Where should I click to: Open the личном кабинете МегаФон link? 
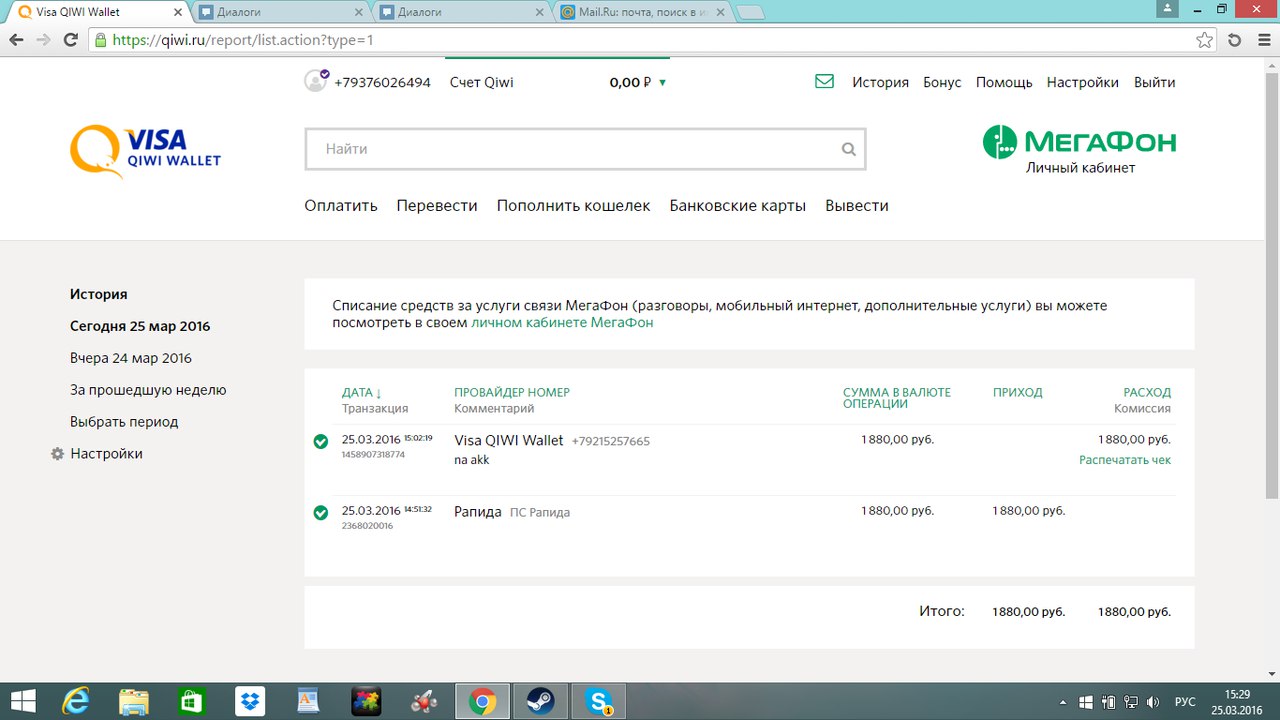tap(562, 323)
